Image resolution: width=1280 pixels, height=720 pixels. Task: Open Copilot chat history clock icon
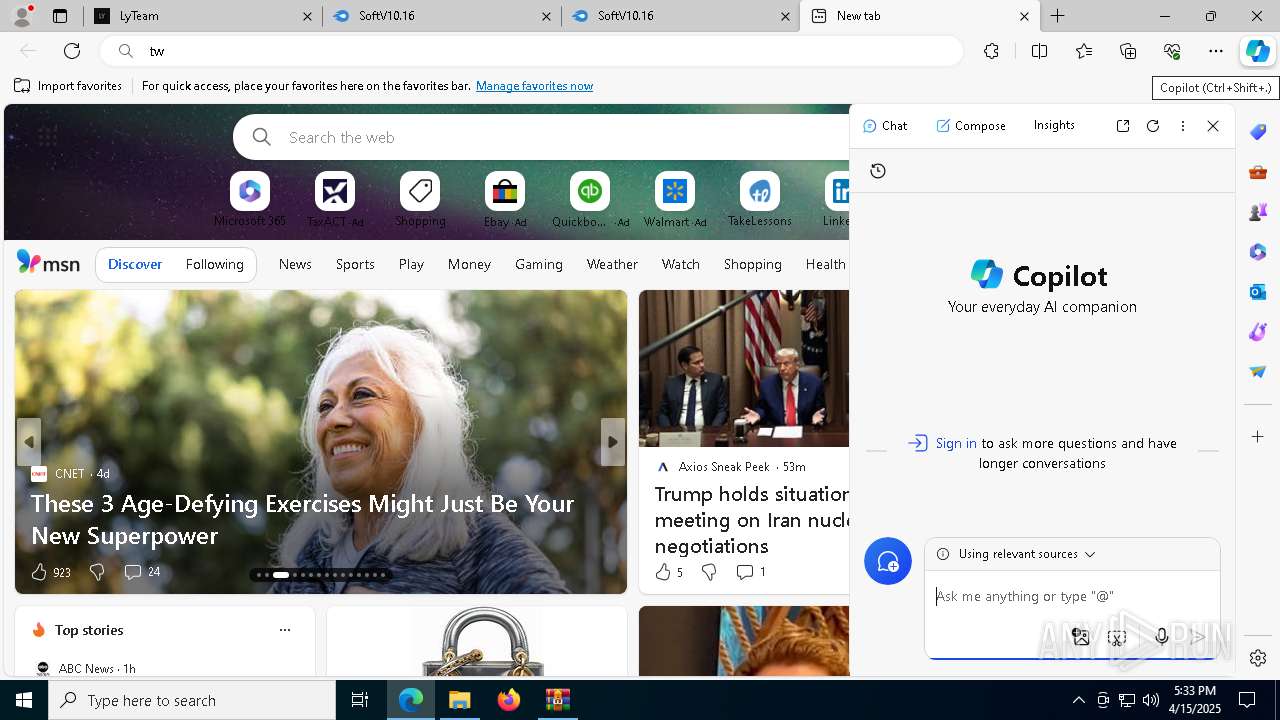878,171
